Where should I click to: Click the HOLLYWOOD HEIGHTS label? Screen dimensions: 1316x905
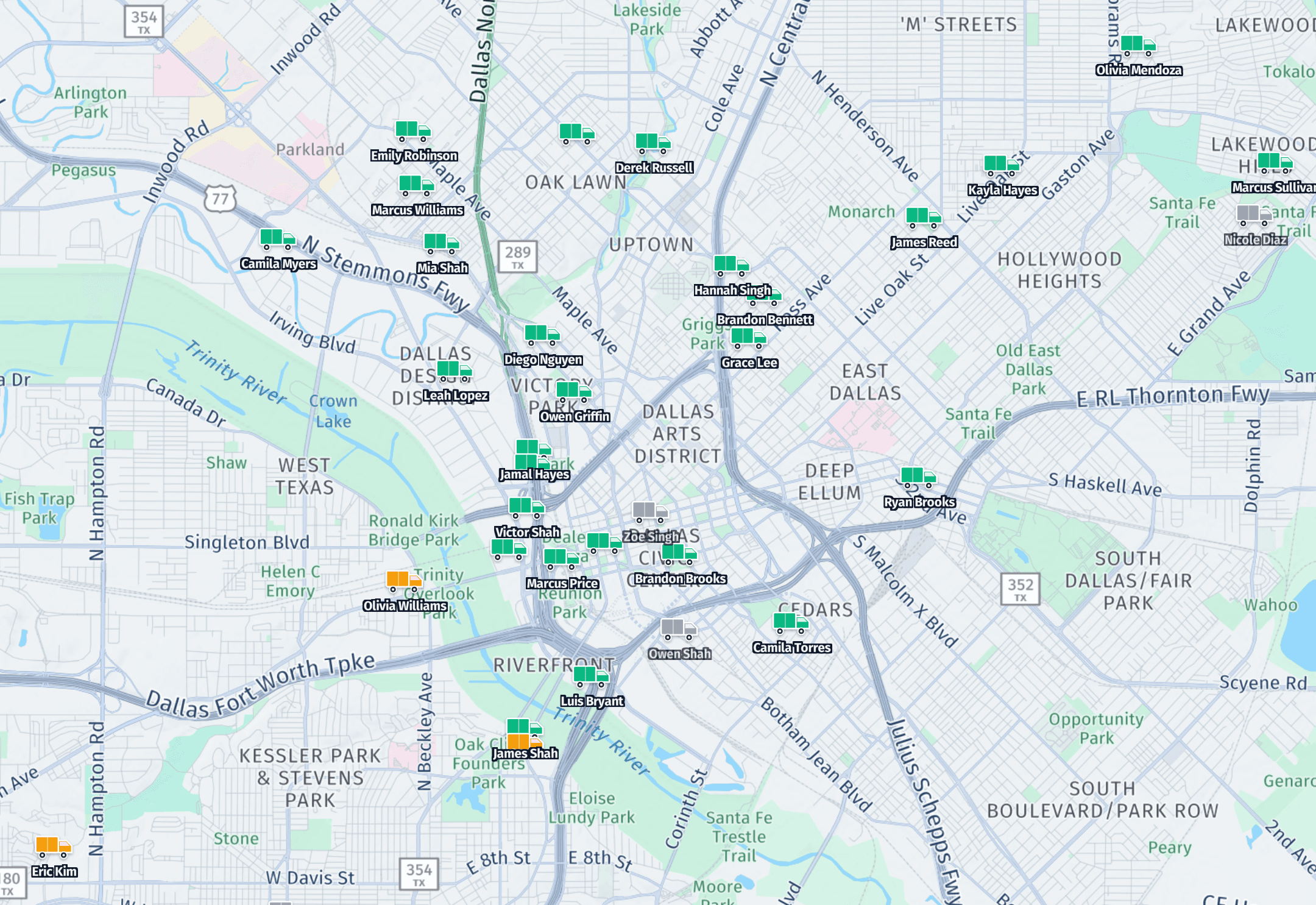click(x=1060, y=270)
